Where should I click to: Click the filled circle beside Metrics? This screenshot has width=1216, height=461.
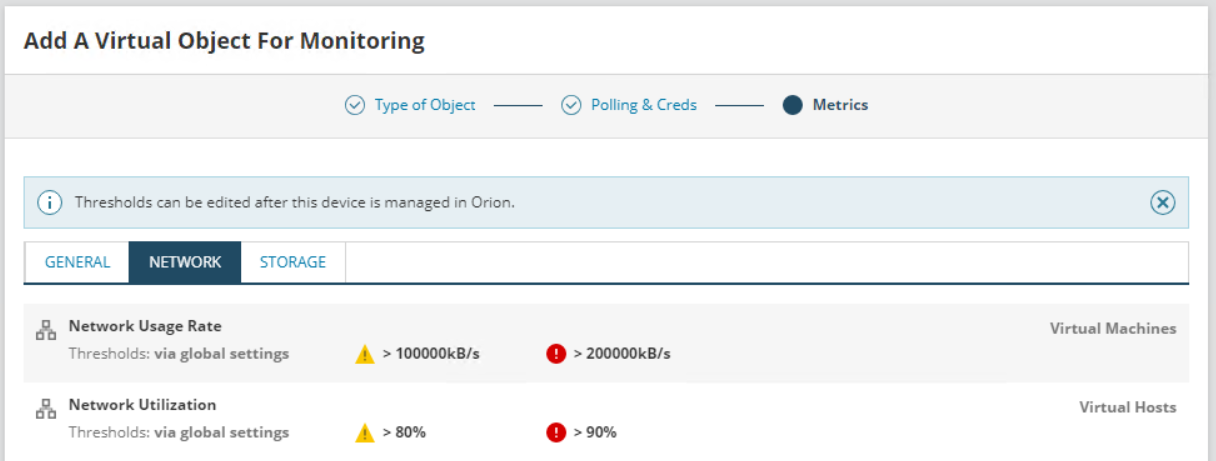[x=792, y=105]
